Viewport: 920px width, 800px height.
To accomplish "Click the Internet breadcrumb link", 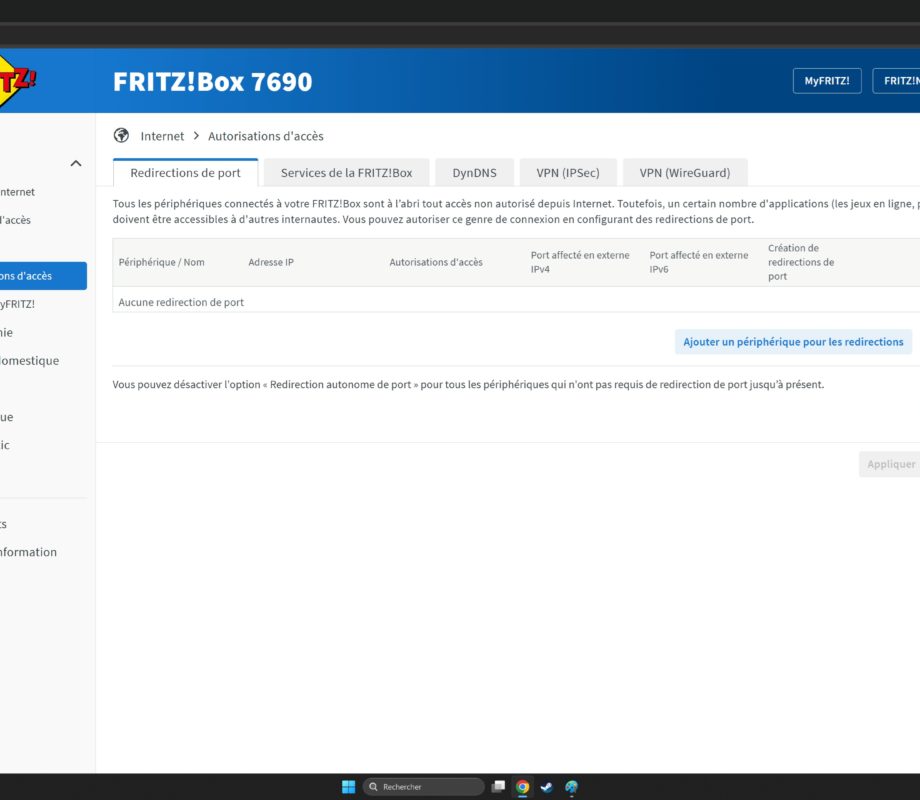I will point(162,136).
